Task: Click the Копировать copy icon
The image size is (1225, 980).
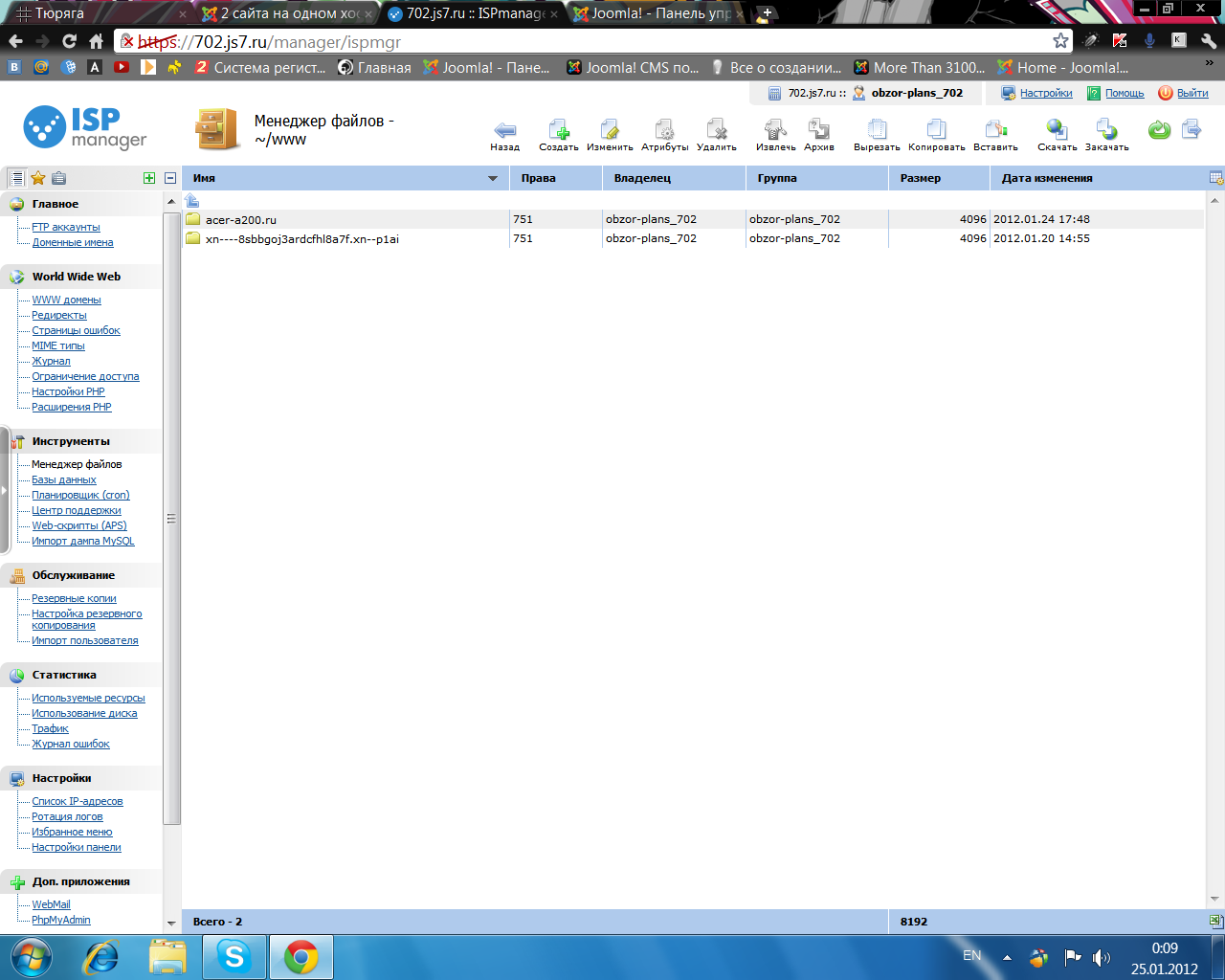Action: (x=936, y=130)
